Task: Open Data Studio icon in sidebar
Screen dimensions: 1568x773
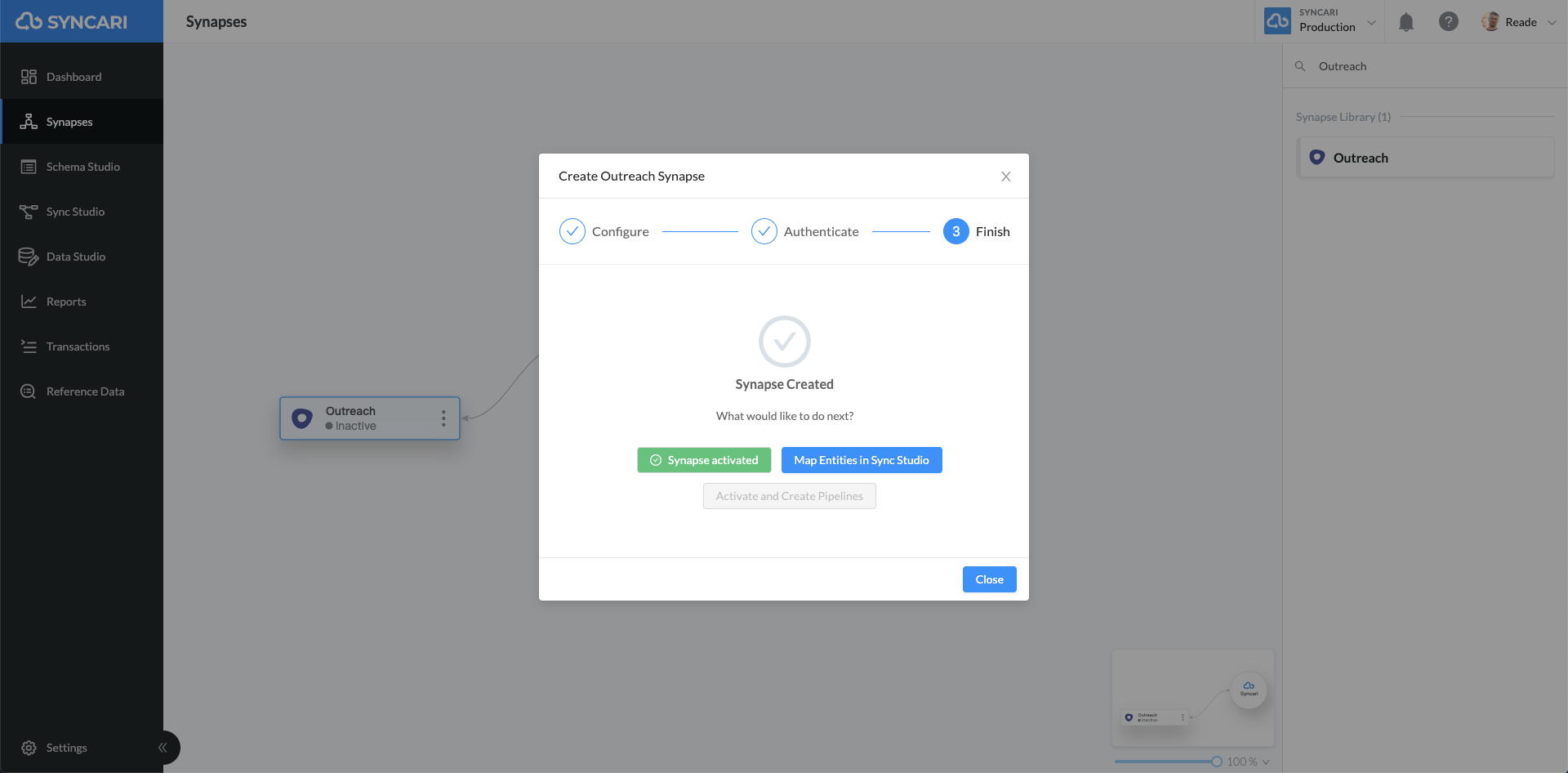Action: pyautogui.click(x=29, y=257)
